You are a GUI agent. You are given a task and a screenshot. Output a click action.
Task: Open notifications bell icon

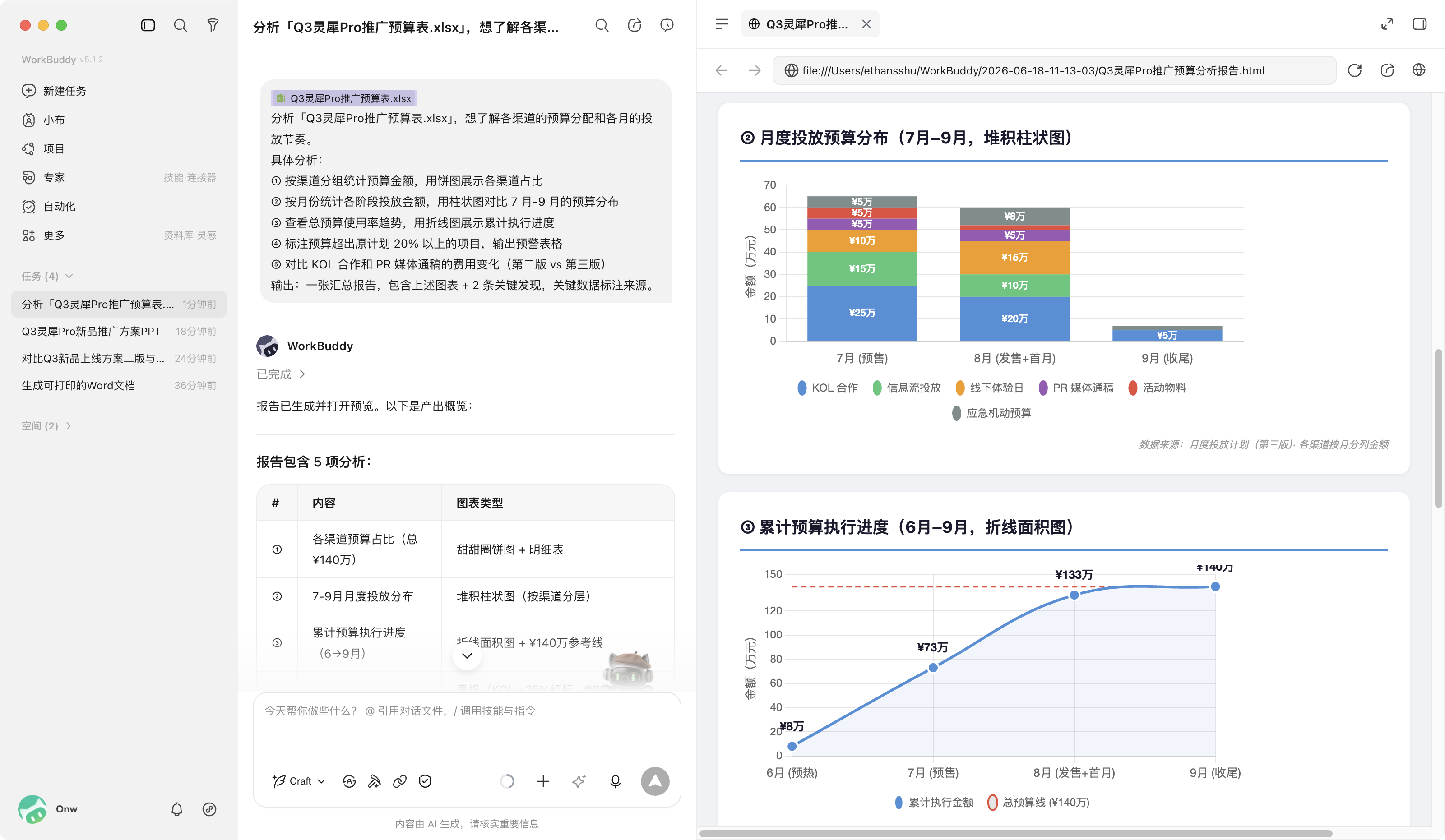tap(176, 809)
